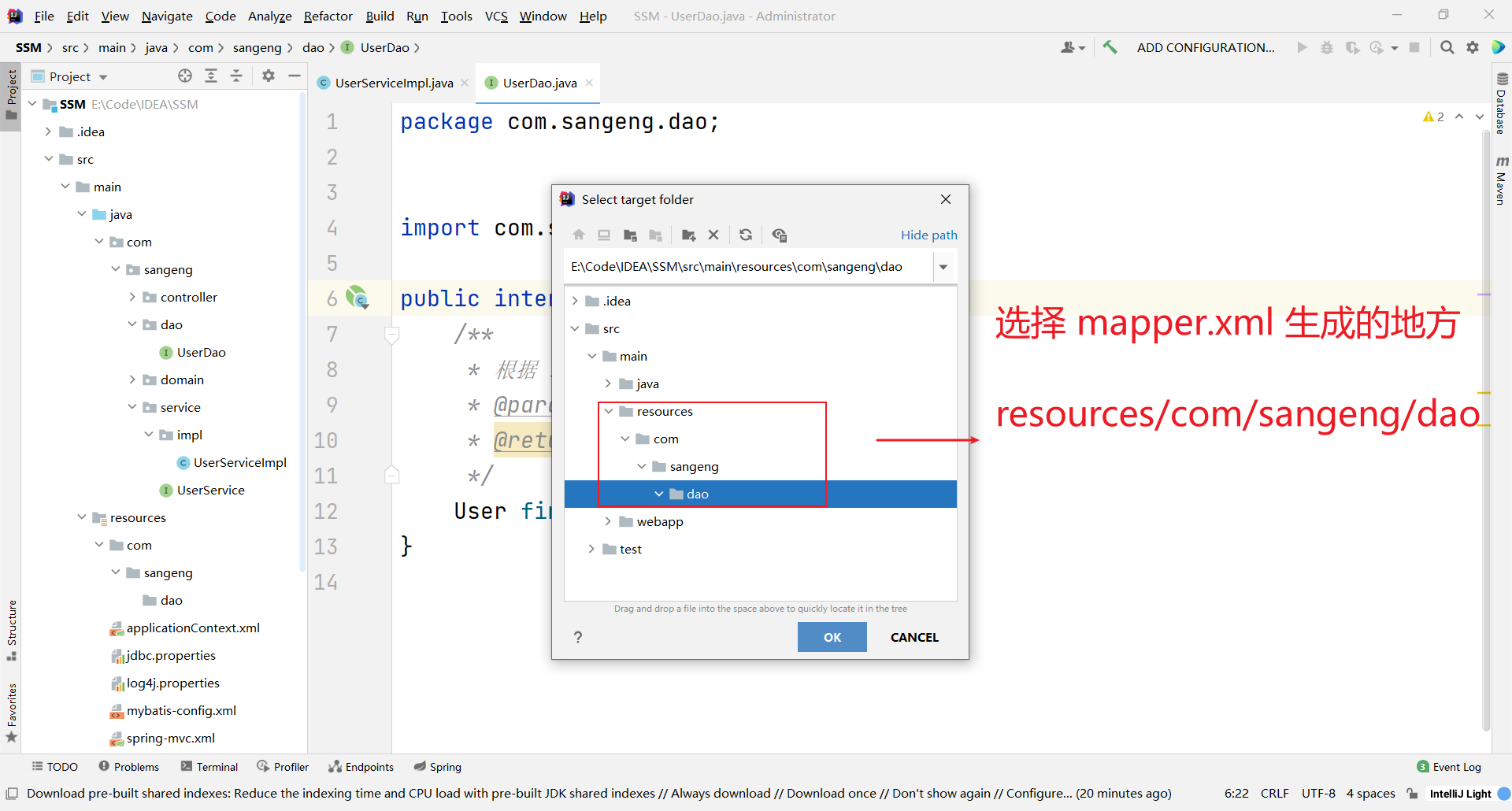Open the user account dropdown icon
Image resolution: width=1512 pixels, height=811 pixels.
coord(1073,47)
